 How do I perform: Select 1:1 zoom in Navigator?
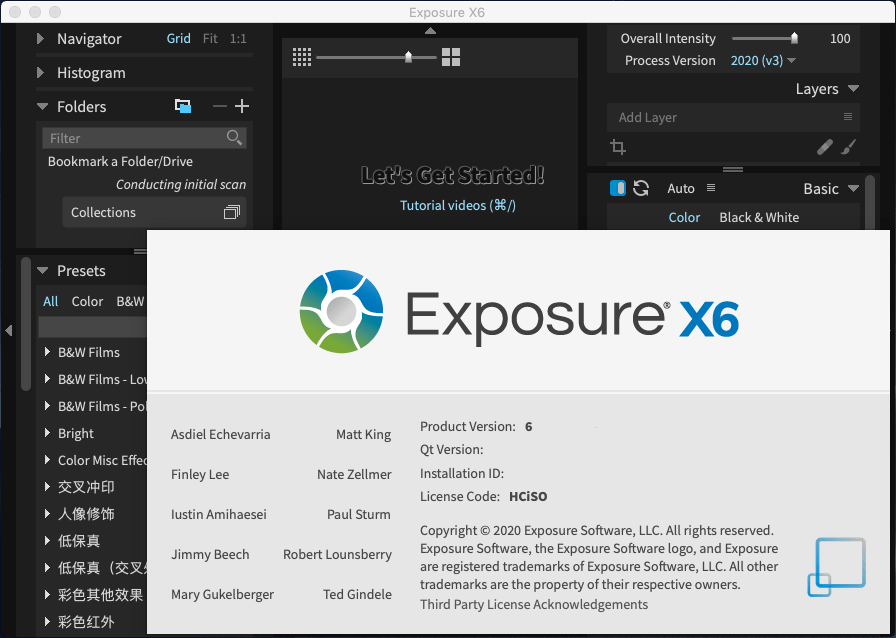(238, 38)
